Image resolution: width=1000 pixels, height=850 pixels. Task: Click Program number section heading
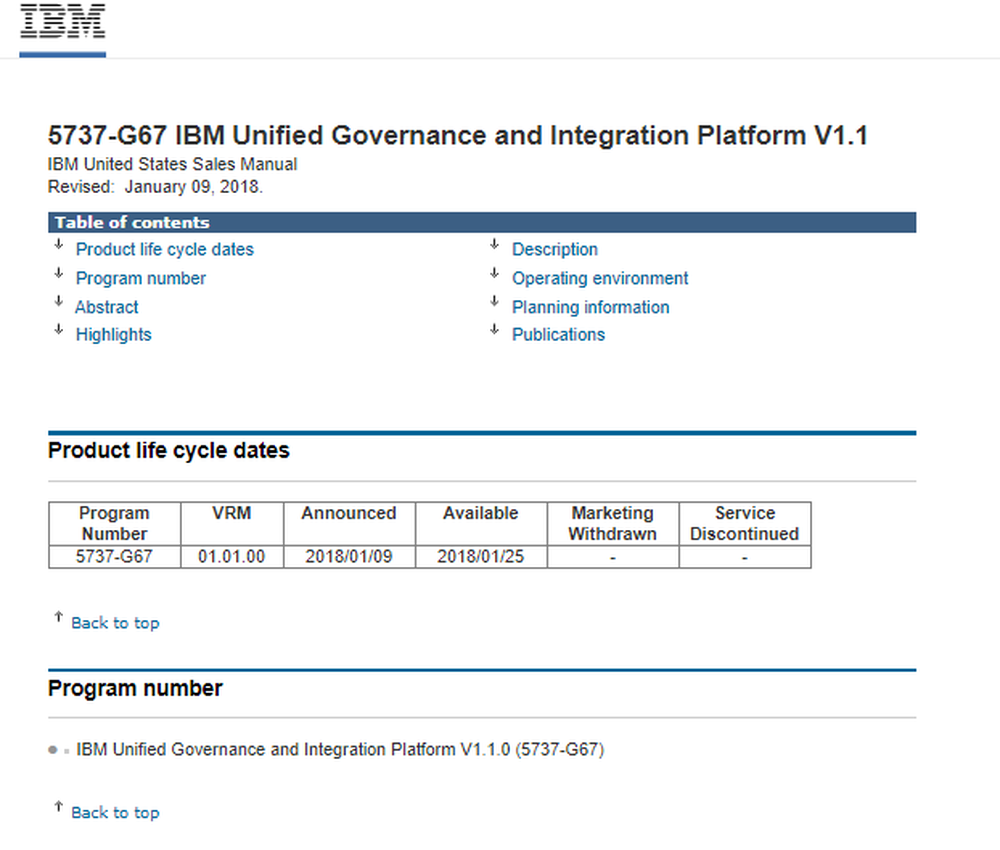pos(135,688)
